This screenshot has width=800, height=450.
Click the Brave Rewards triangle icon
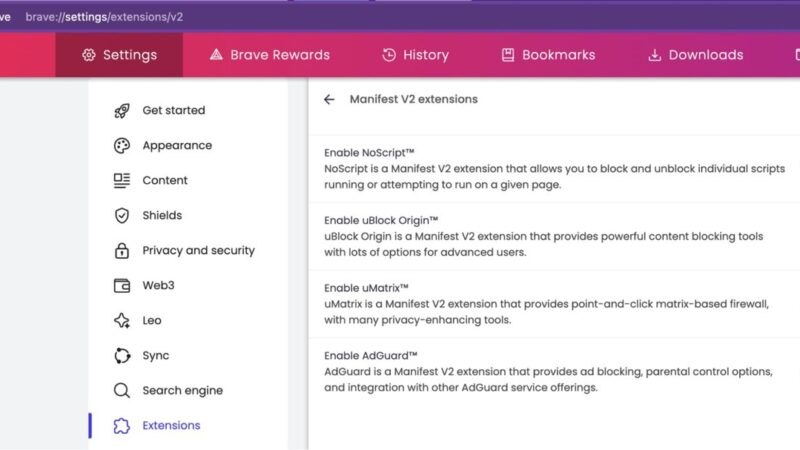coord(216,55)
